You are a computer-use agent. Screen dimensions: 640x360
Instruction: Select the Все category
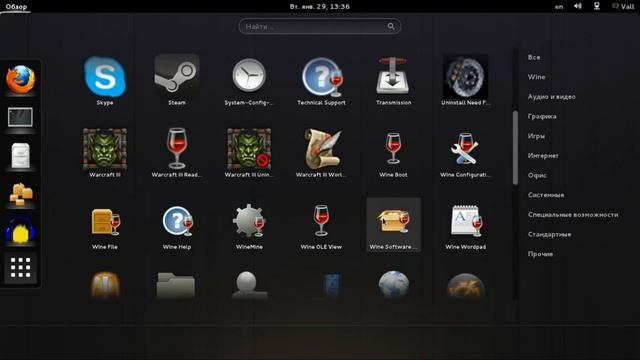(534, 57)
